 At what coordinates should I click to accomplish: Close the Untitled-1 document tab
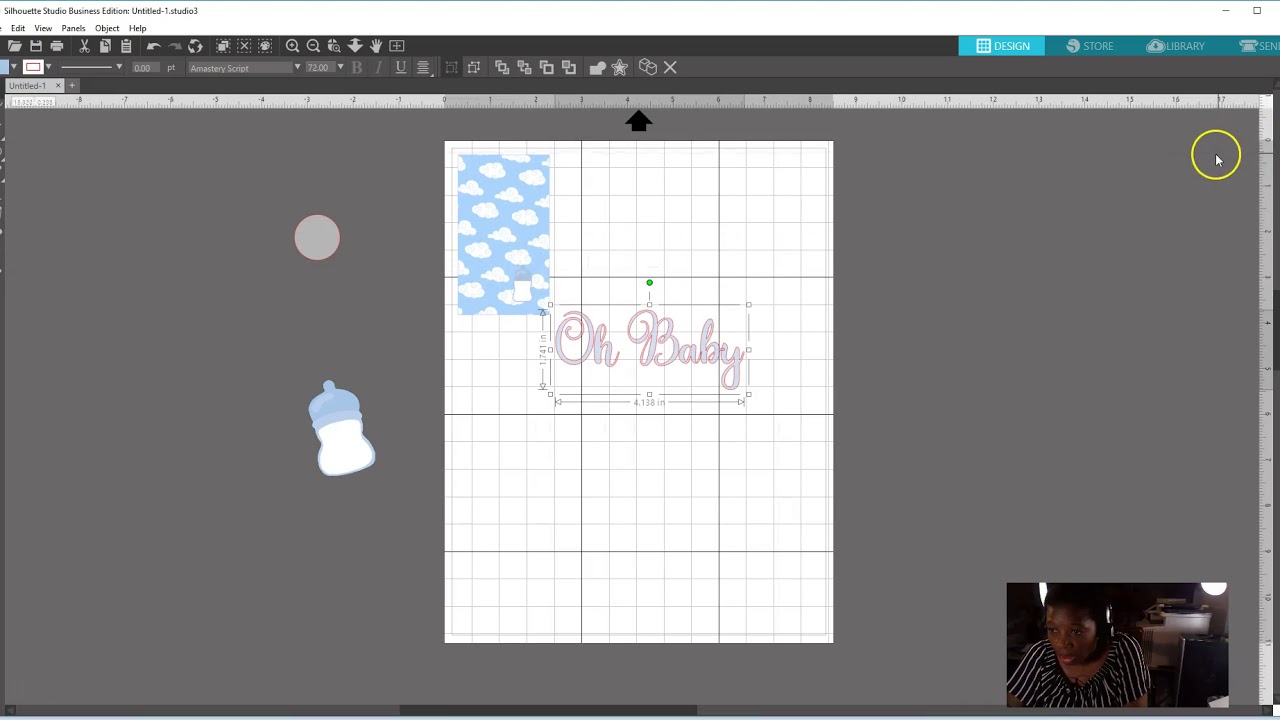(57, 86)
